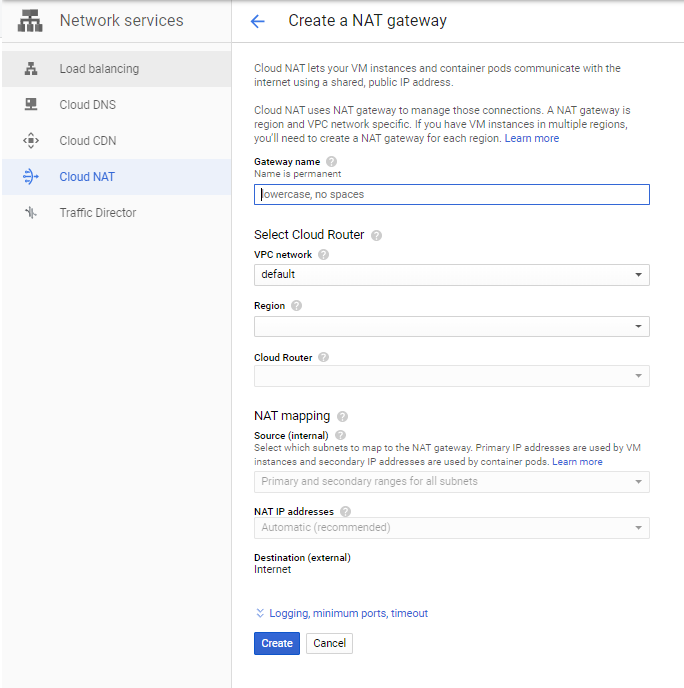Show help for VPC network field
This screenshot has height=688, width=684.
(x=323, y=254)
